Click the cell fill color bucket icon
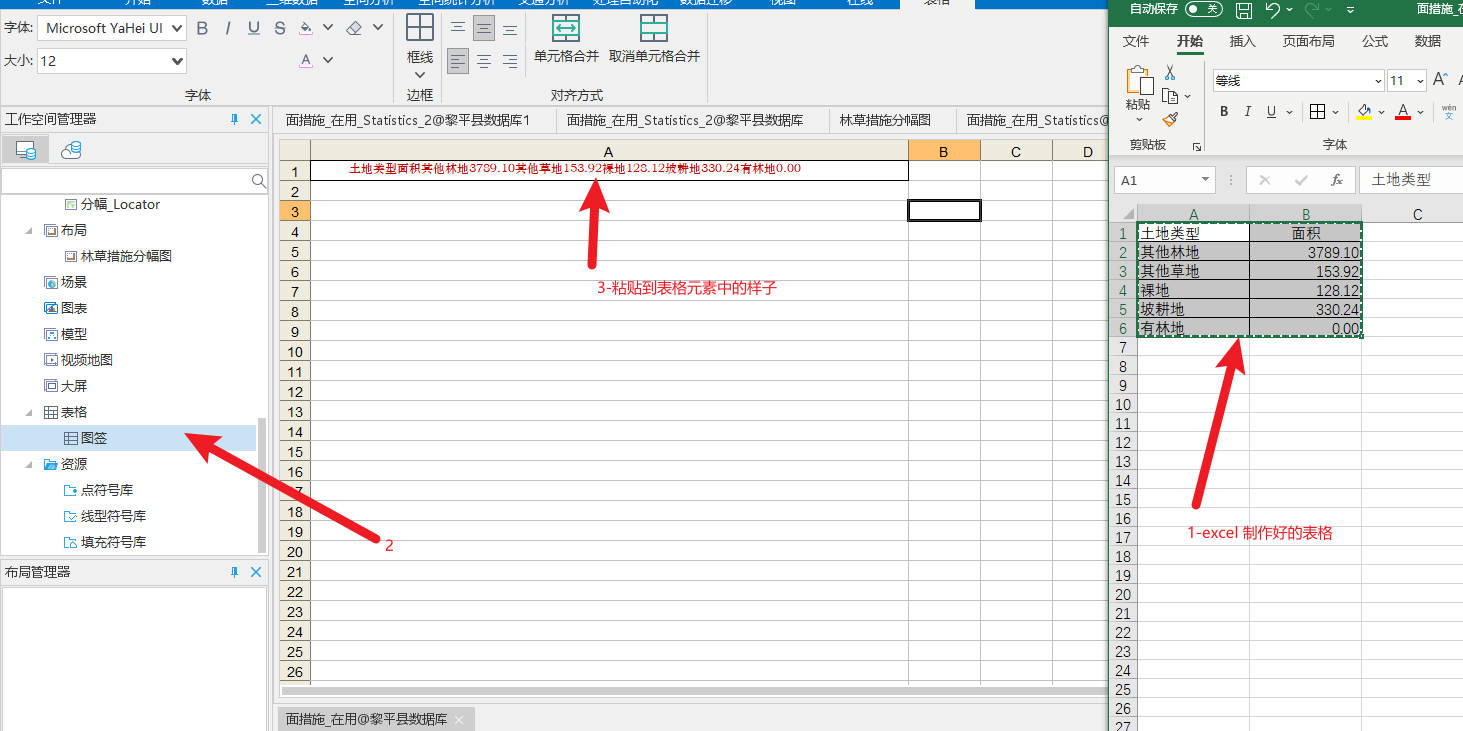Image resolution: width=1463 pixels, height=731 pixels. [x=306, y=29]
